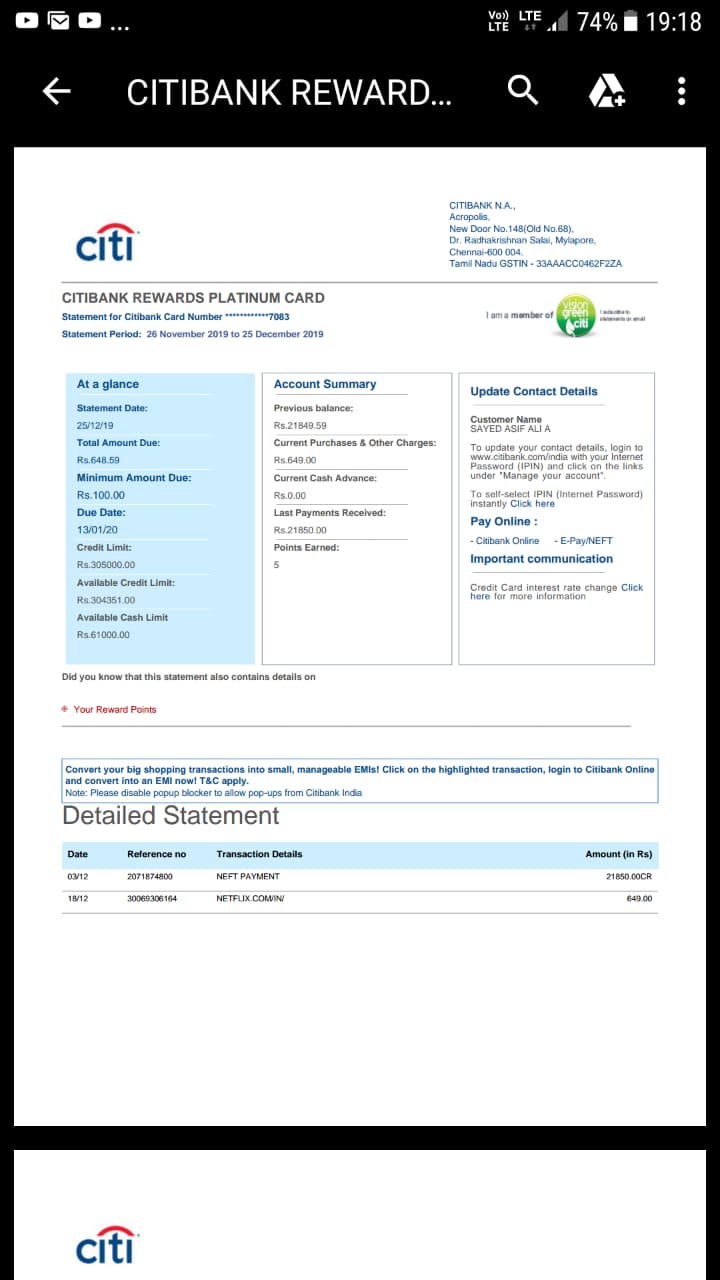Tap the CITIBANK REWARDS PLATINUM CARD title
This screenshot has height=1280, width=720.
193,298
